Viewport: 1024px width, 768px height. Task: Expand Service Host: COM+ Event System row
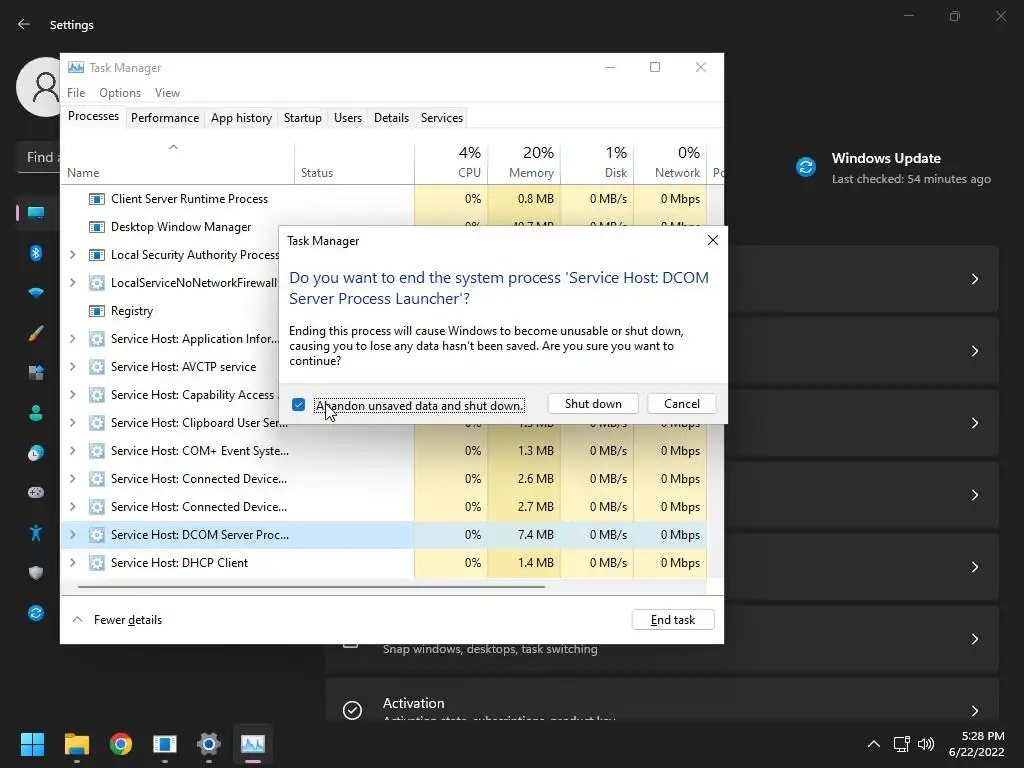pos(72,451)
